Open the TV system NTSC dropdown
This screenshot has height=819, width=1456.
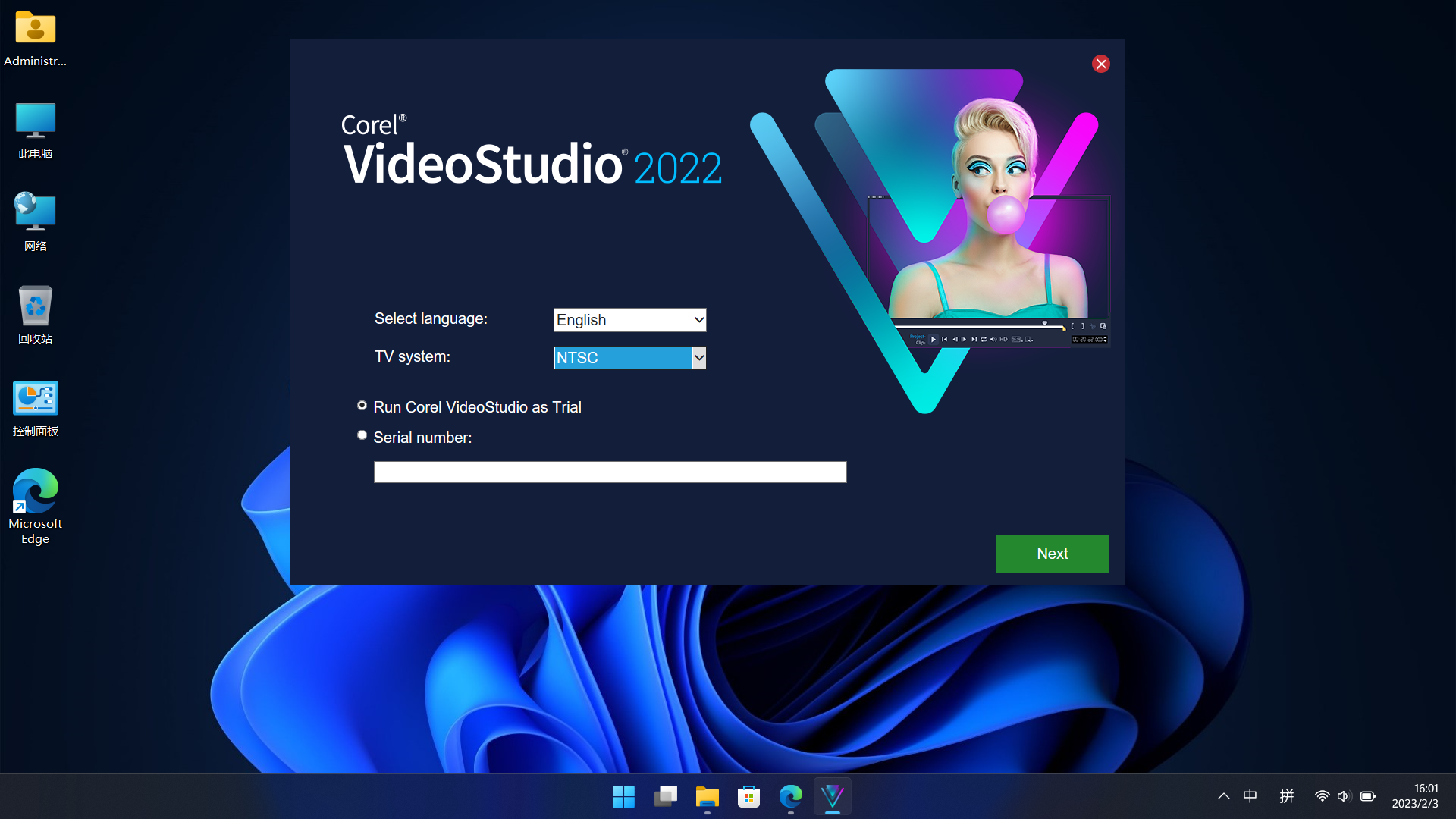click(x=629, y=358)
